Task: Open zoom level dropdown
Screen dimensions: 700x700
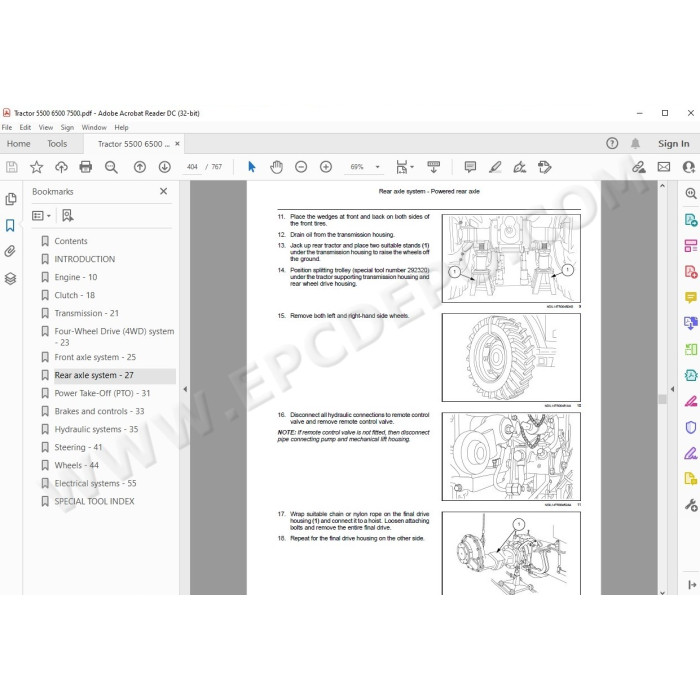Action: point(378,167)
